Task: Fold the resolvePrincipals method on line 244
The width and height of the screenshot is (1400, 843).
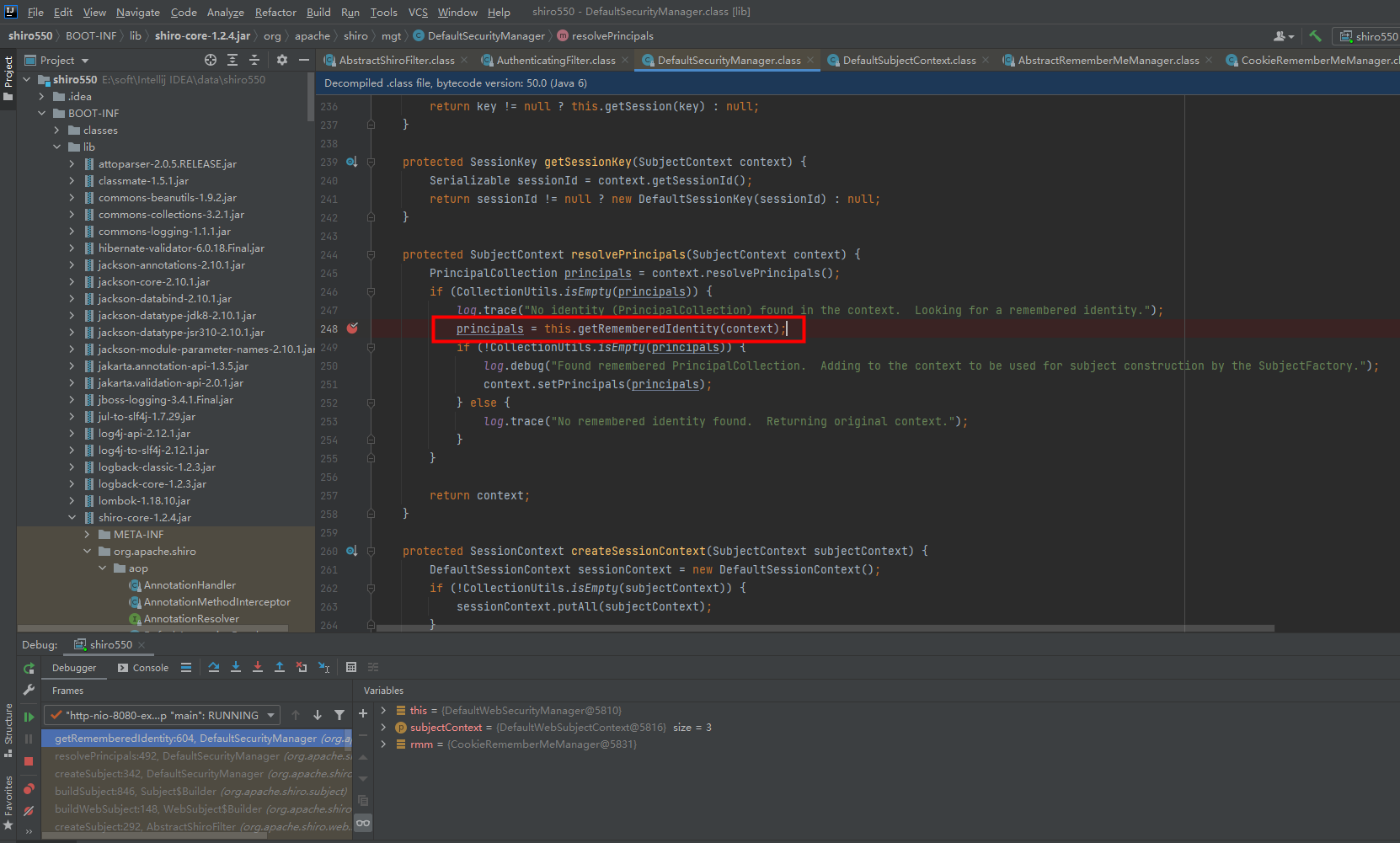Action: coord(371,254)
